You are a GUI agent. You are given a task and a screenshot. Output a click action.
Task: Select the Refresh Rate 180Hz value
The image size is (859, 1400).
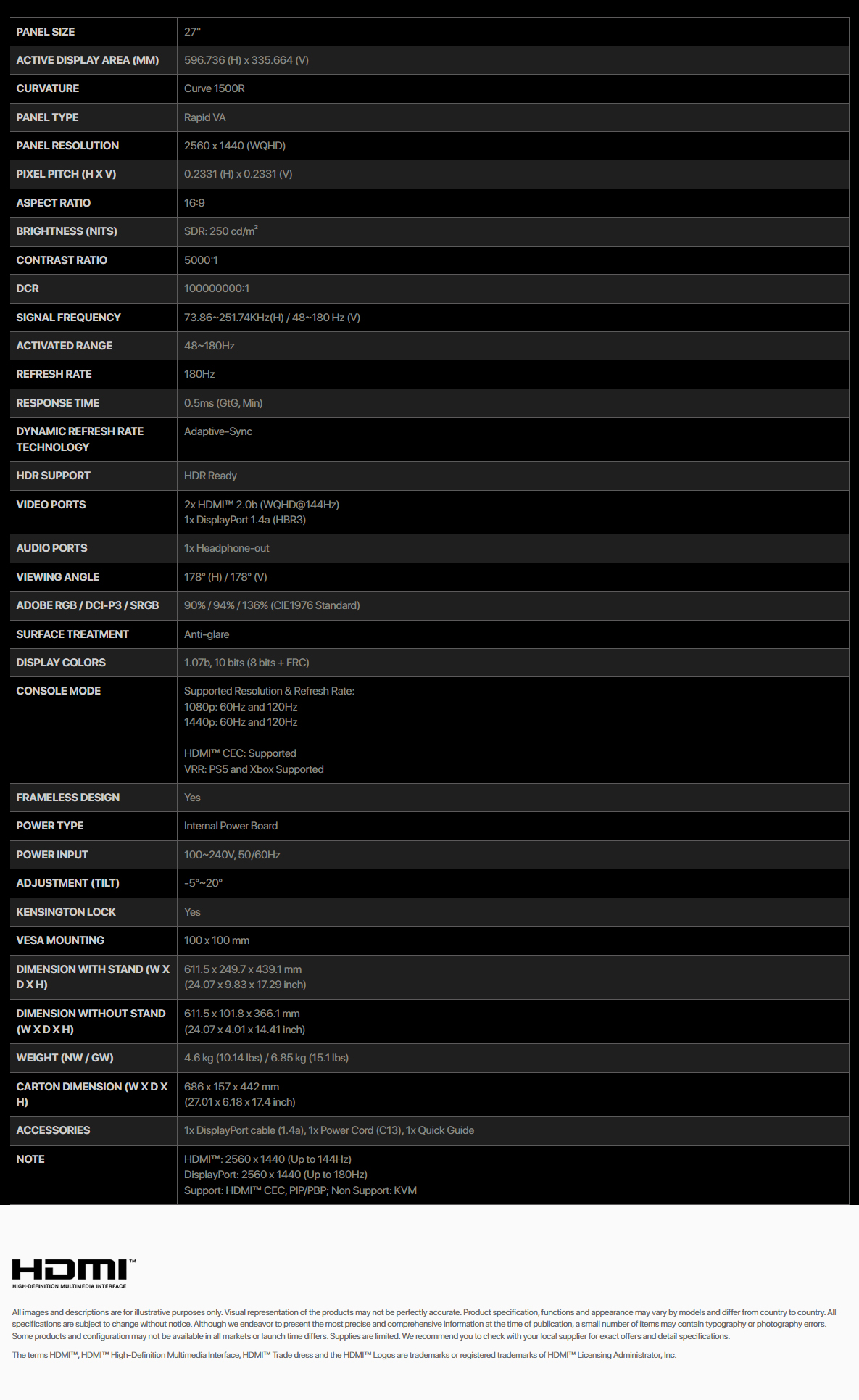coord(199,374)
